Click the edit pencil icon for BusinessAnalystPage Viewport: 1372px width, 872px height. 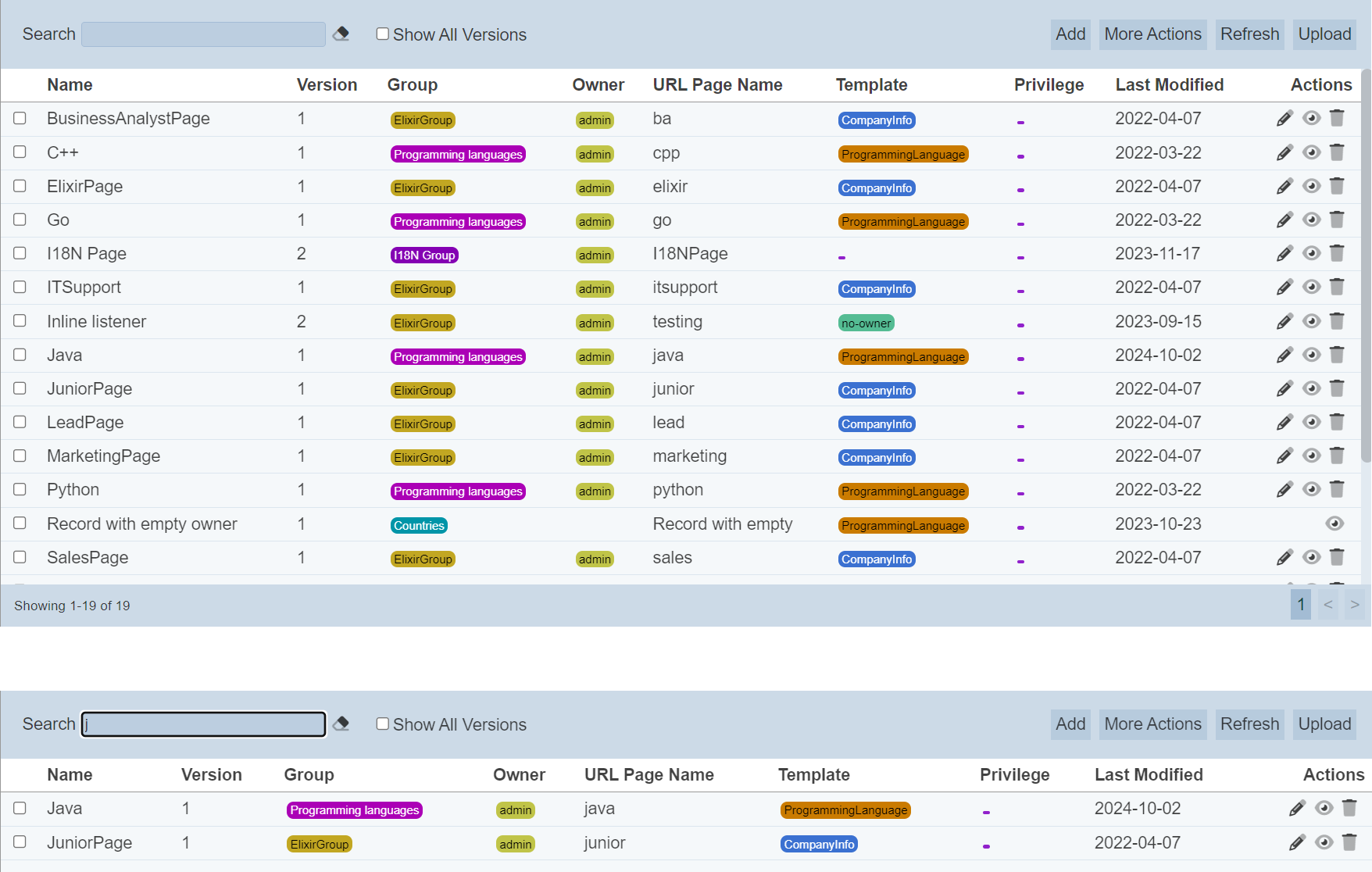(x=1284, y=119)
